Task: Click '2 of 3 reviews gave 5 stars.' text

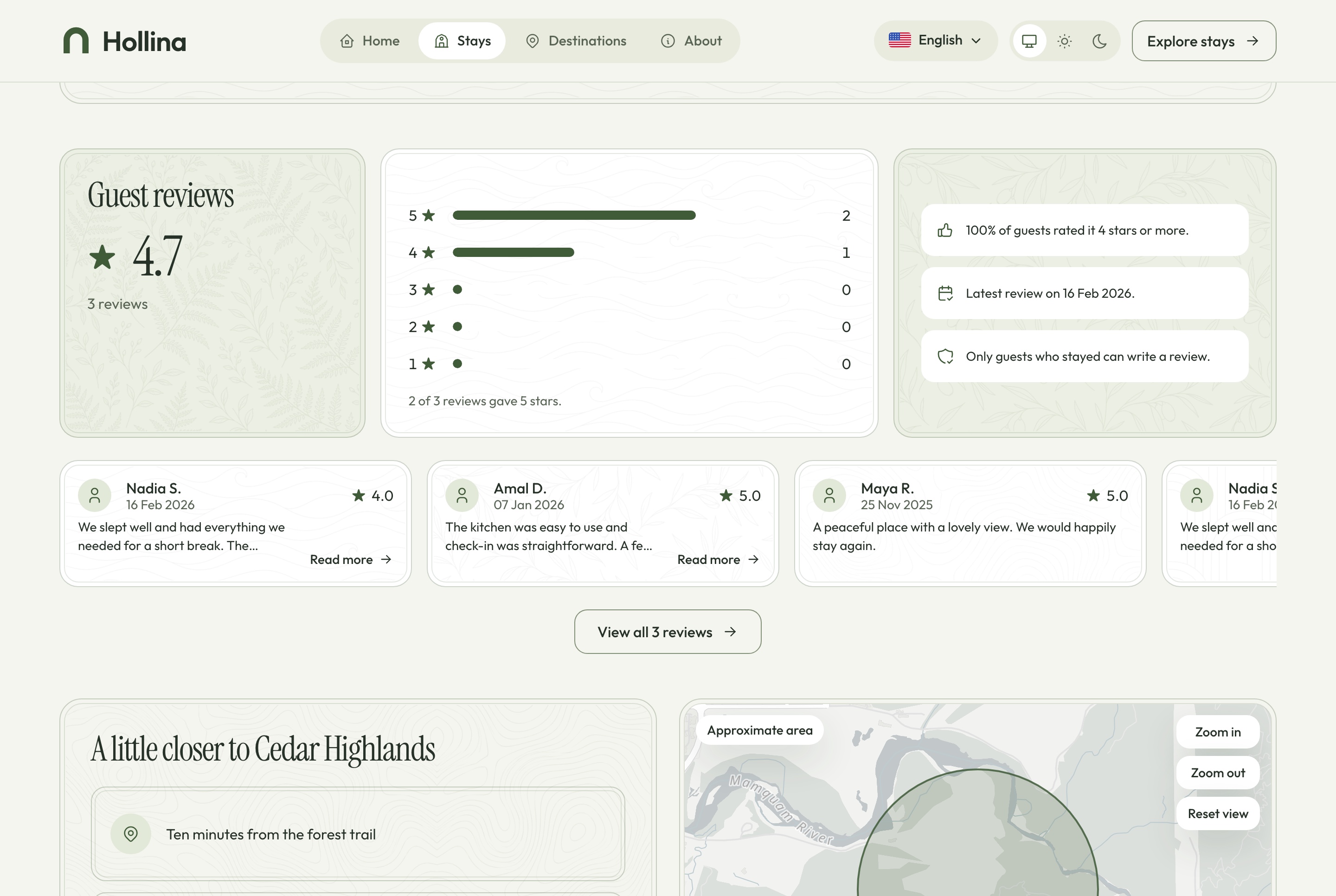Action: [x=485, y=401]
